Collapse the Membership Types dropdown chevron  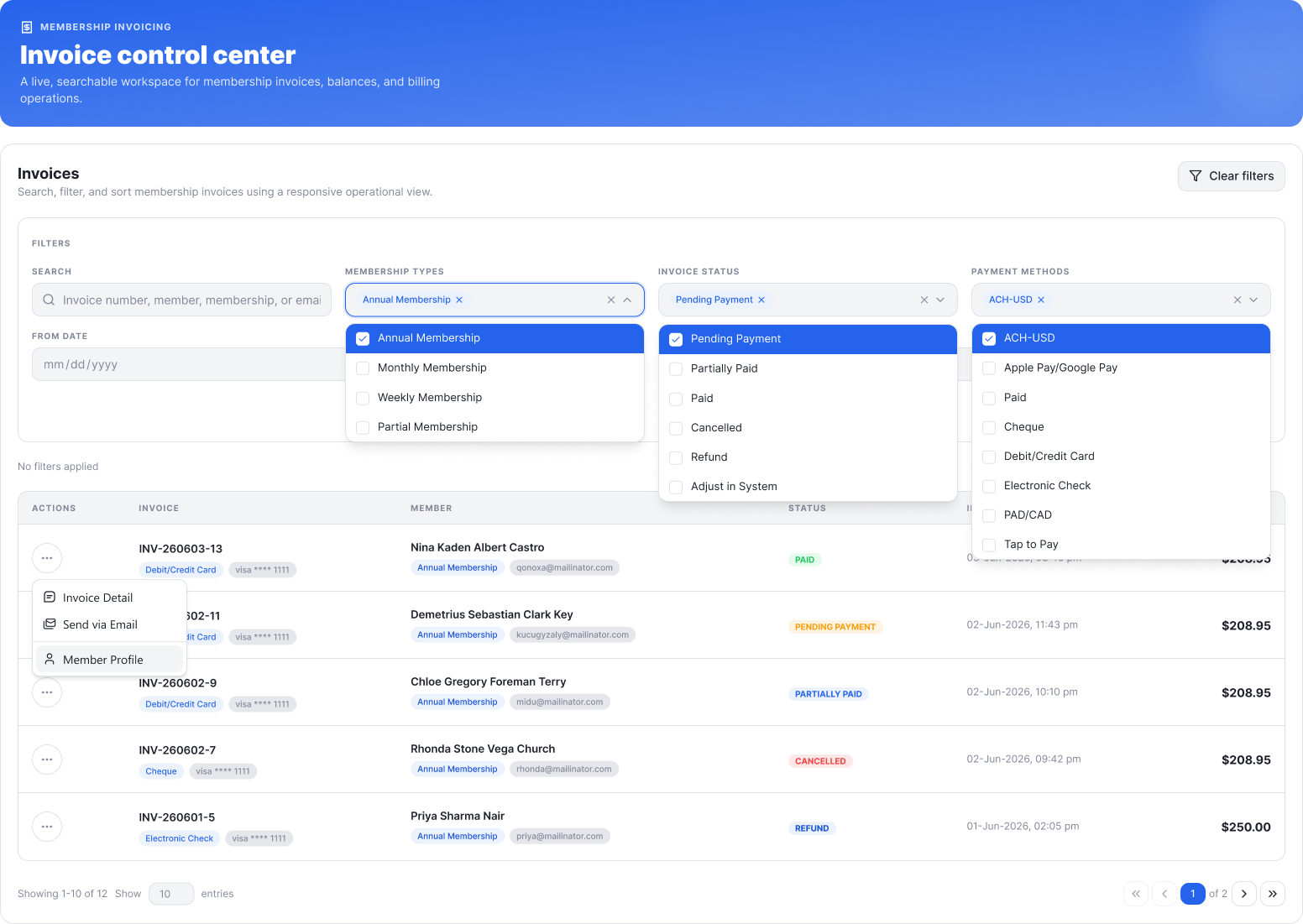click(x=627, y=300)
